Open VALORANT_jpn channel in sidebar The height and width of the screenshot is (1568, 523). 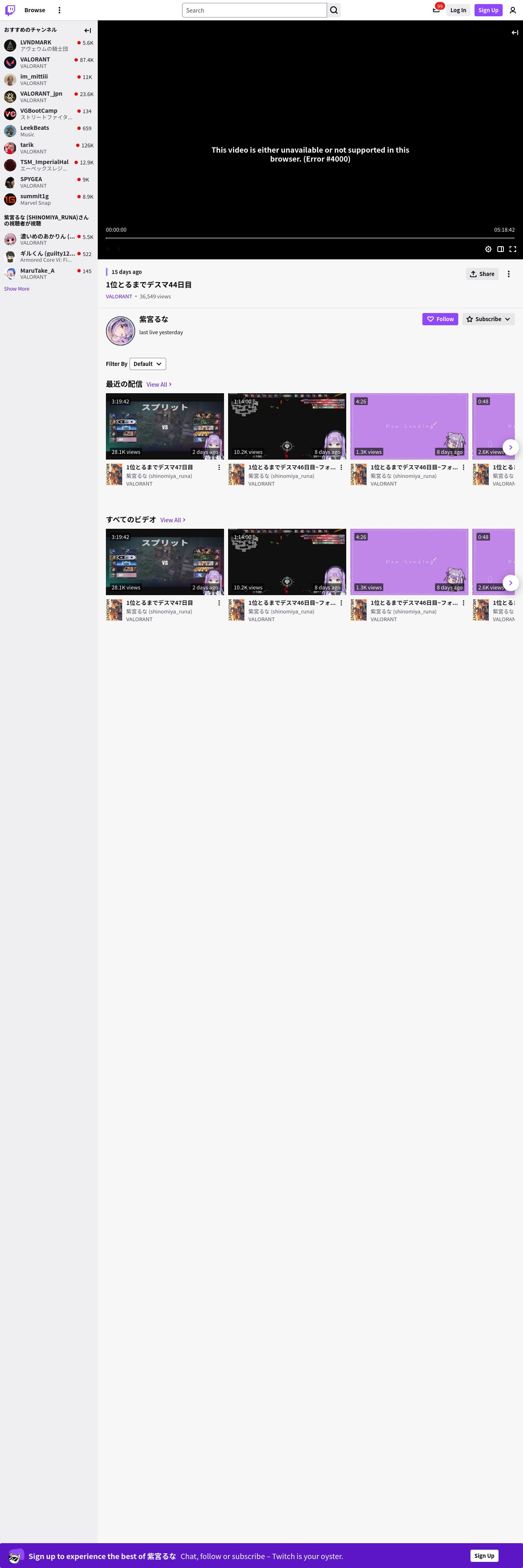(x=49, y=97)
